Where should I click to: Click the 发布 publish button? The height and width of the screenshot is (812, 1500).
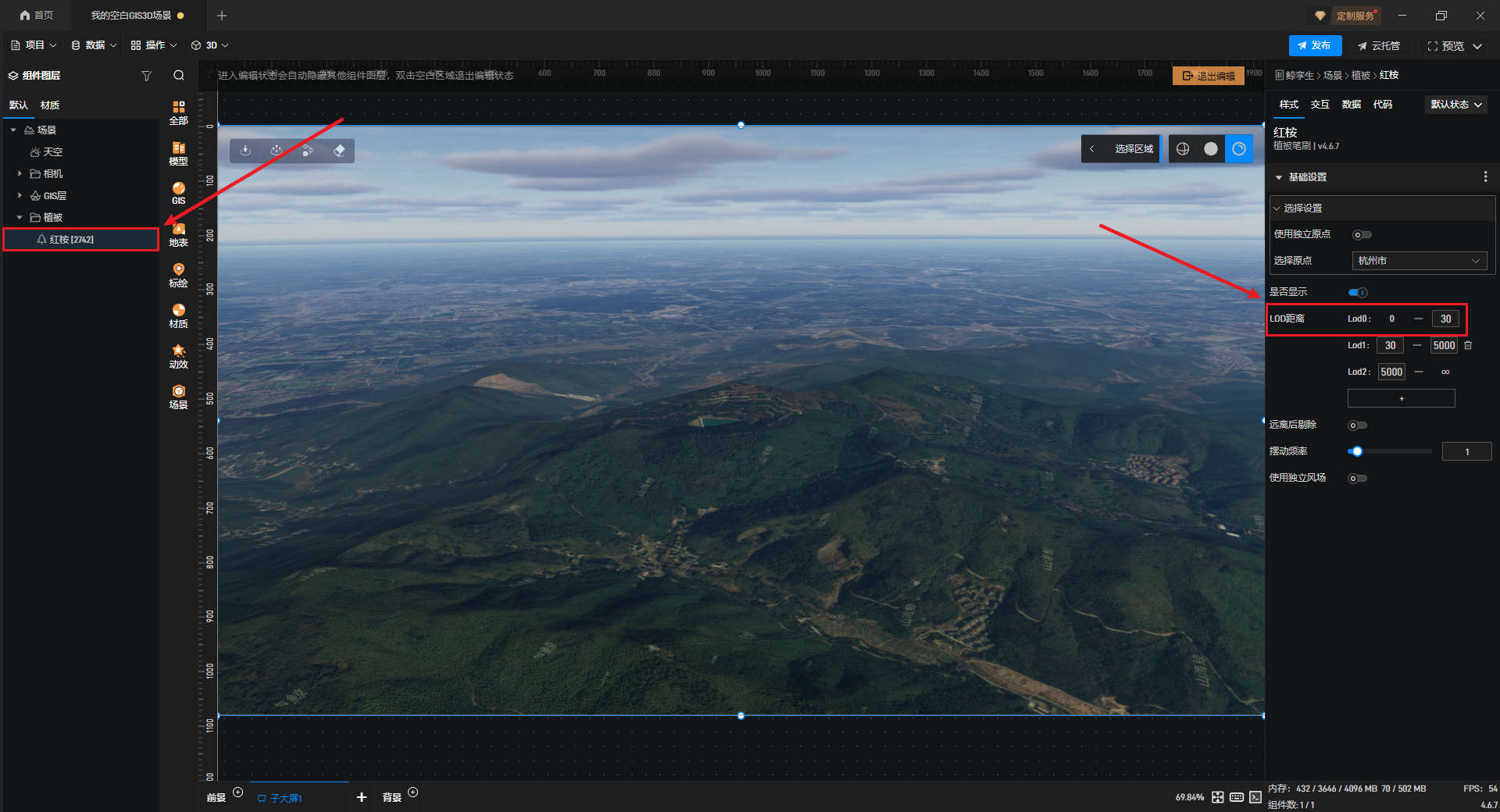(1315, 45)
